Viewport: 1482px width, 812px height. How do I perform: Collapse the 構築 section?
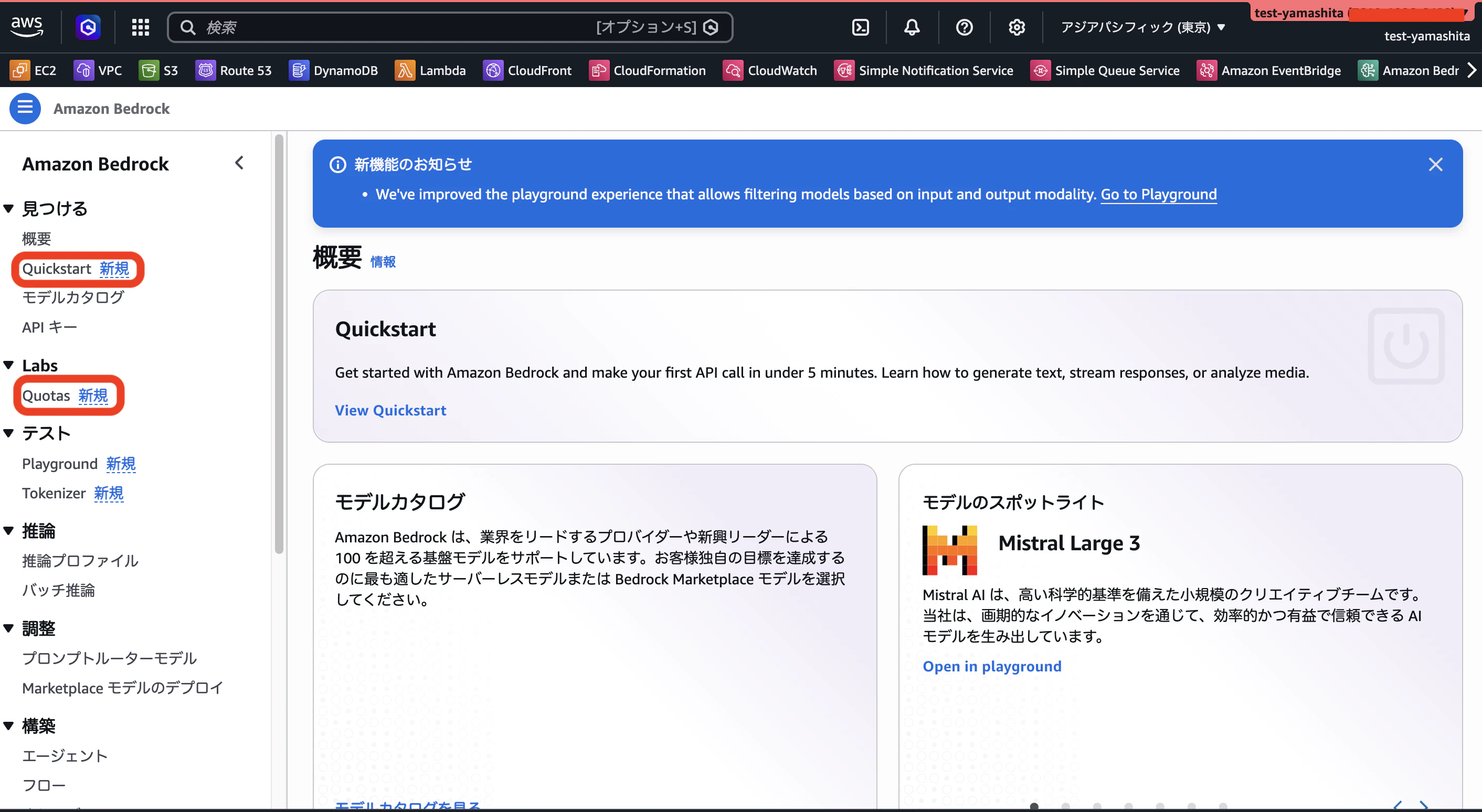pos(8,726)
